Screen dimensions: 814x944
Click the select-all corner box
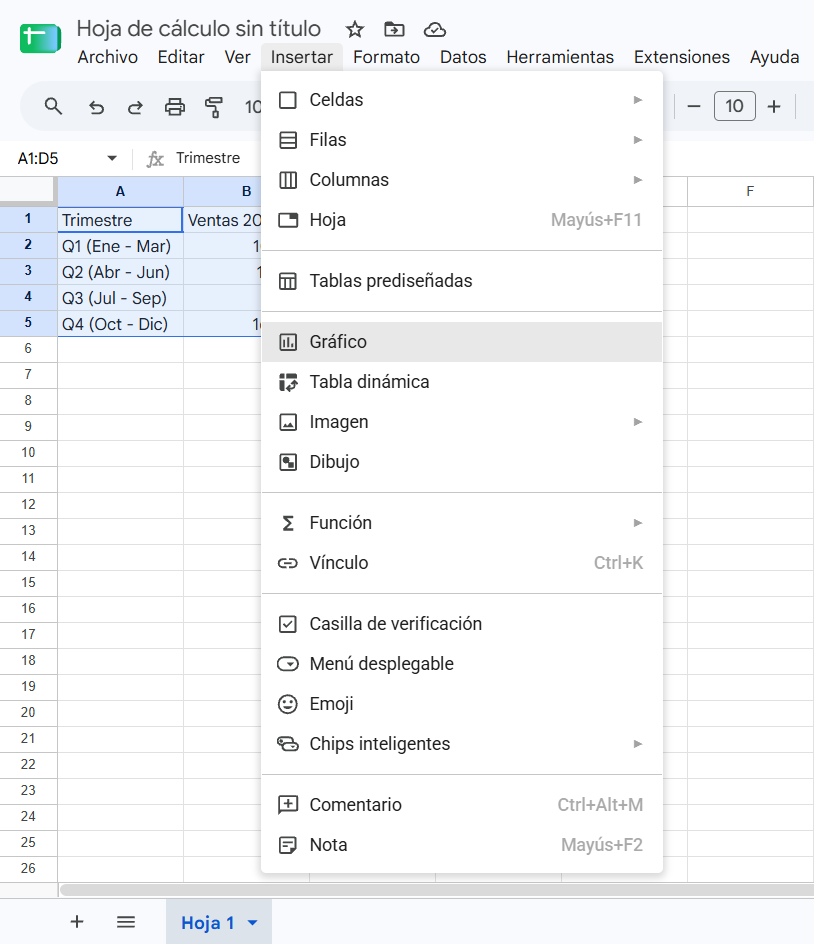28,191
